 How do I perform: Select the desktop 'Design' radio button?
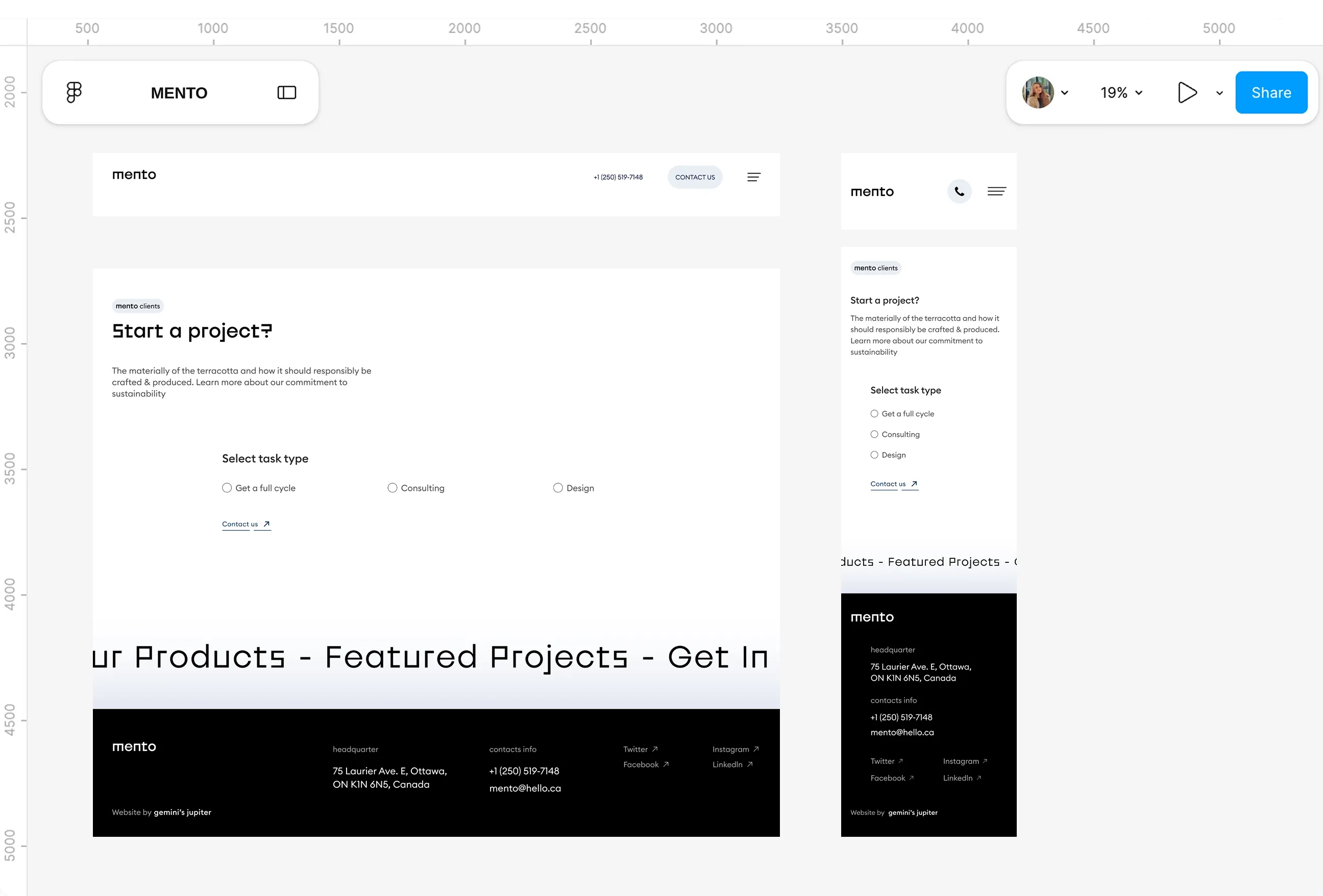(558, 488)
